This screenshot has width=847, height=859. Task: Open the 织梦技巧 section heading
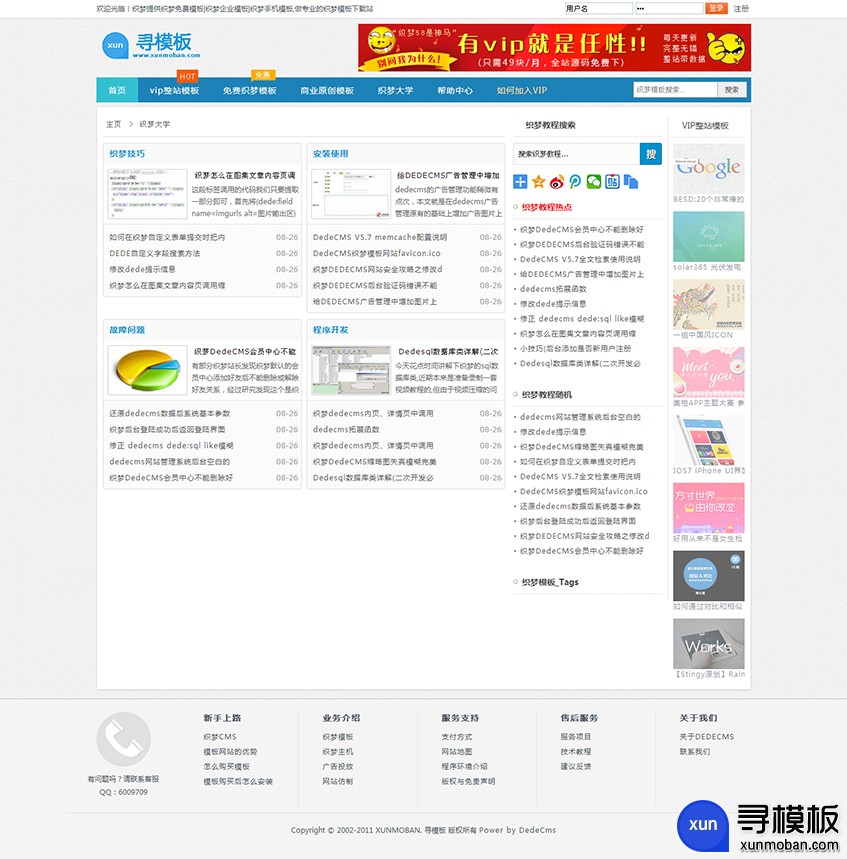click(x=127, y=154)
